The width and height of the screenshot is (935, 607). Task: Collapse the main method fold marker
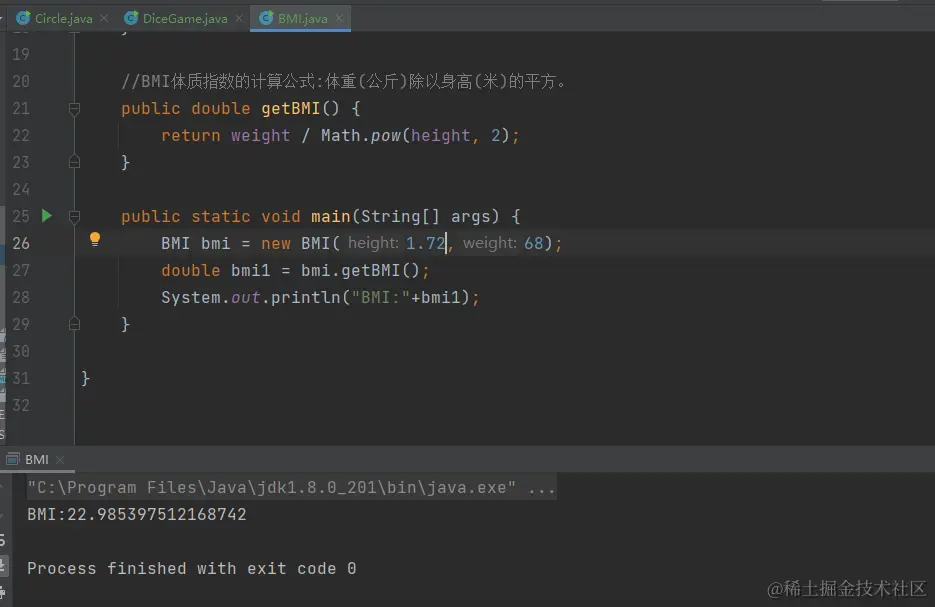point(75,216)
